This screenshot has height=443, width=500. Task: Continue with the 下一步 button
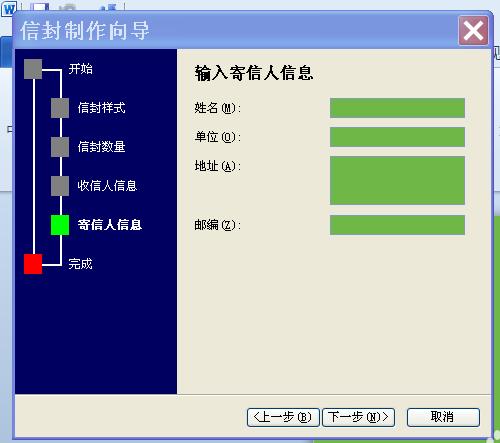(x=358, y=417)
